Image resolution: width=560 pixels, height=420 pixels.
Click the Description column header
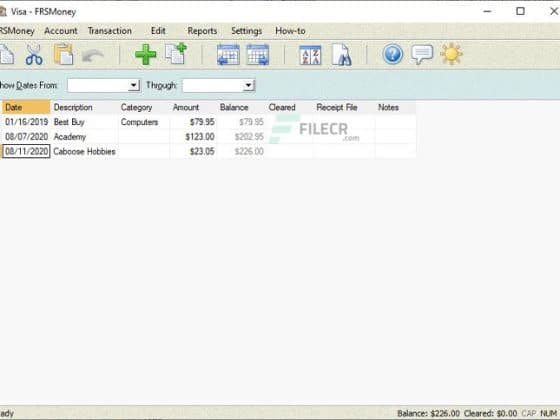84,108
